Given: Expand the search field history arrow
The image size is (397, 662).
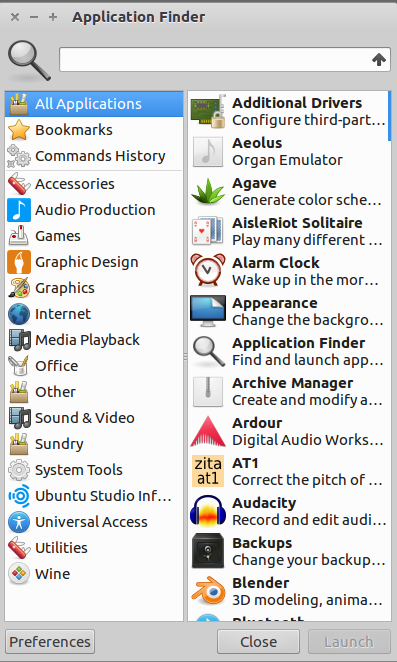Looking at the screenshot, I should (x=379, y=60).
